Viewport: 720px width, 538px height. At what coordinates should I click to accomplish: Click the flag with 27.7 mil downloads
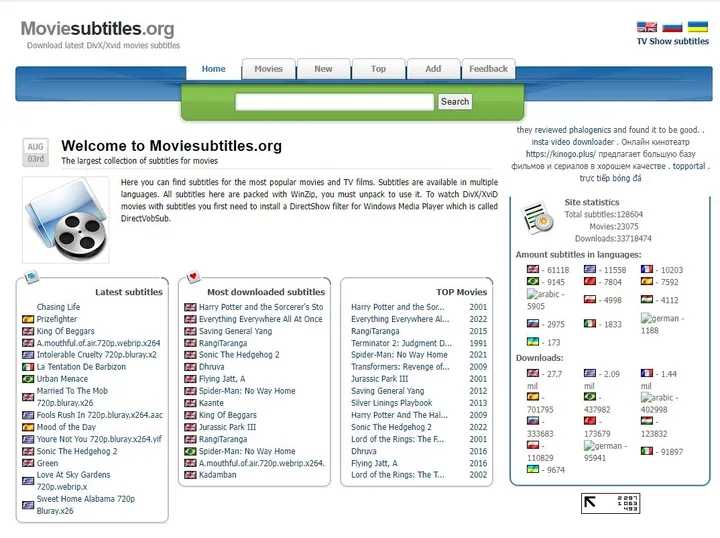(x=533, y=373)
